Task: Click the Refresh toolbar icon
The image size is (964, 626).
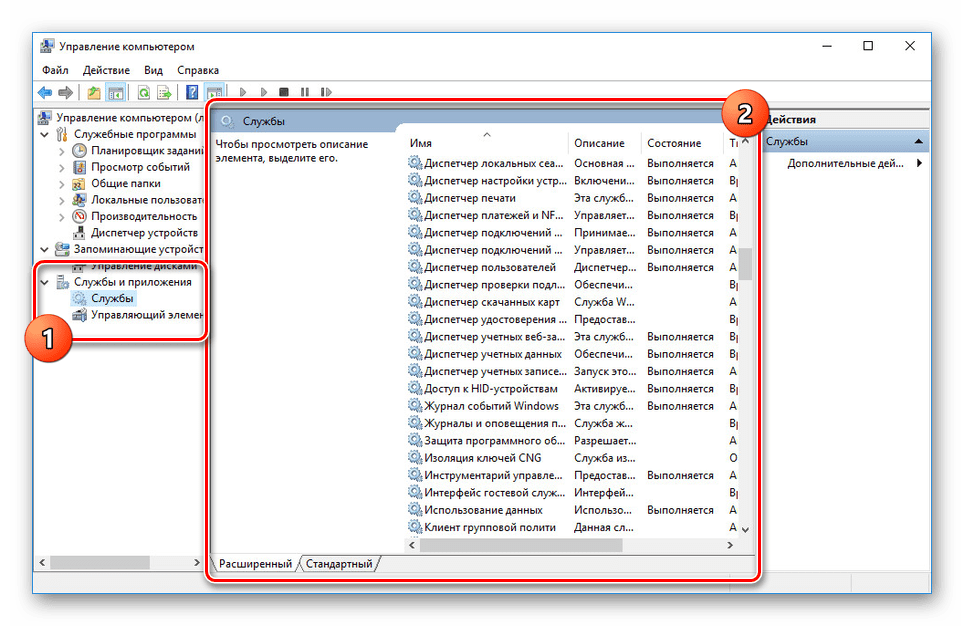Action: coord(144,92)
